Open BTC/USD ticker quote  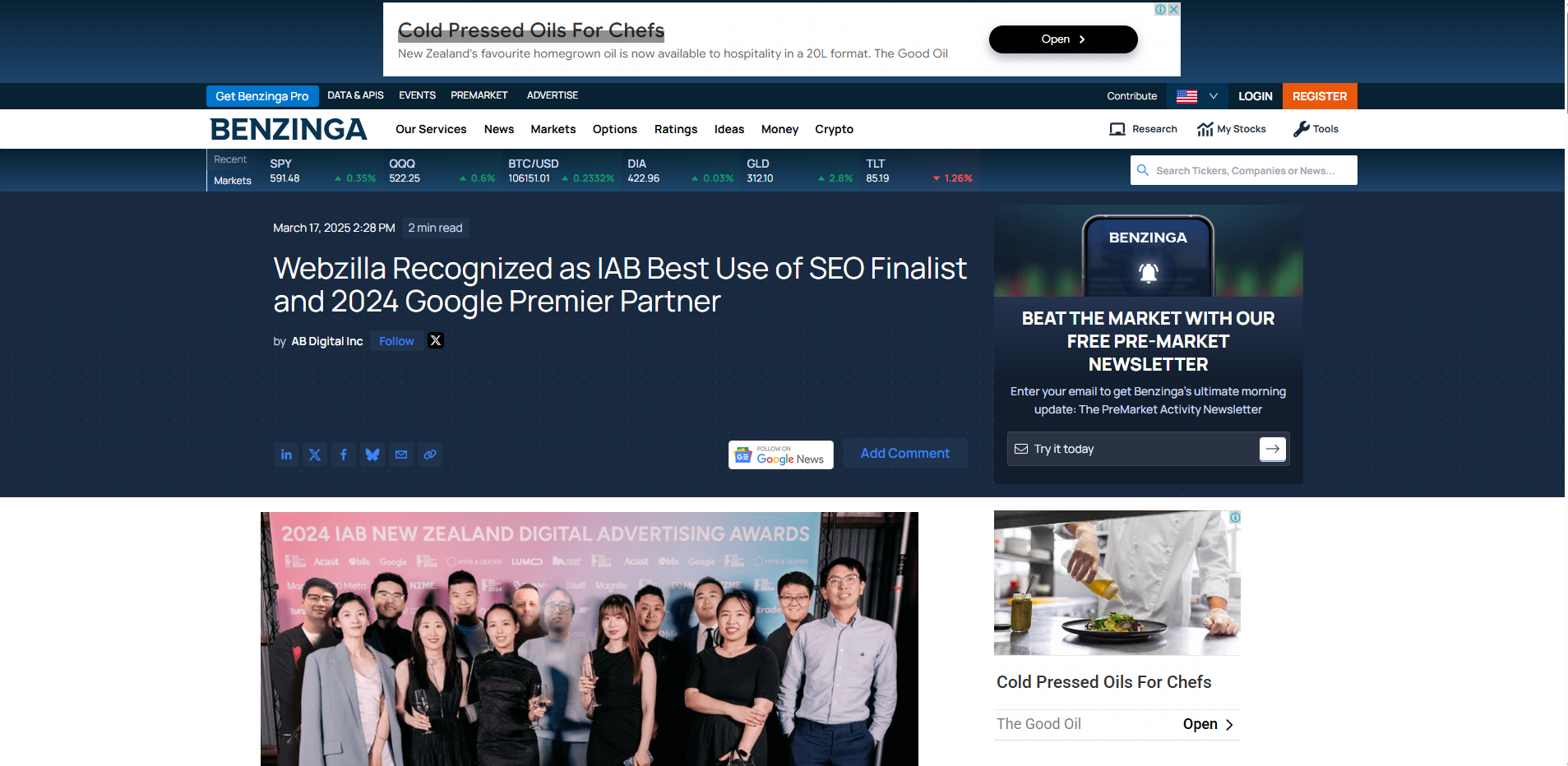pyautogui.click(x=561, y=170)
